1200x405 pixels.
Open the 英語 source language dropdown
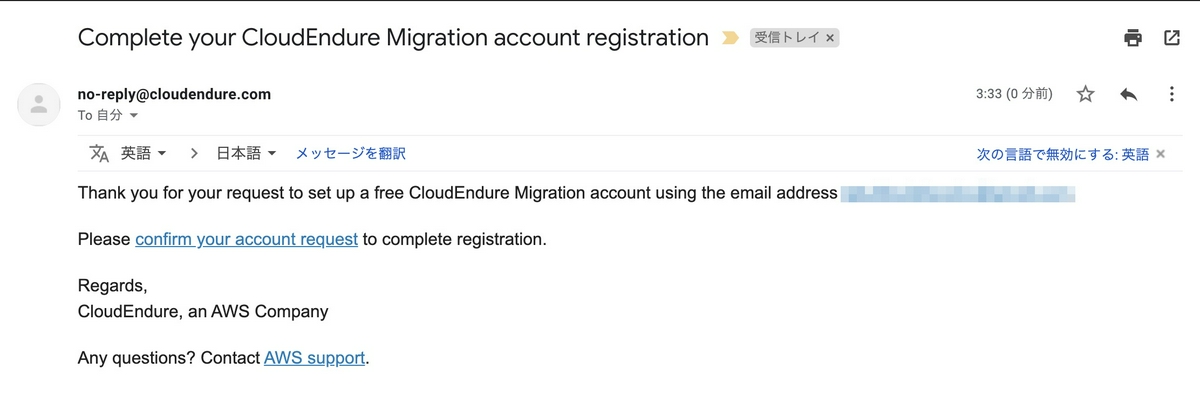pos(144,154)
